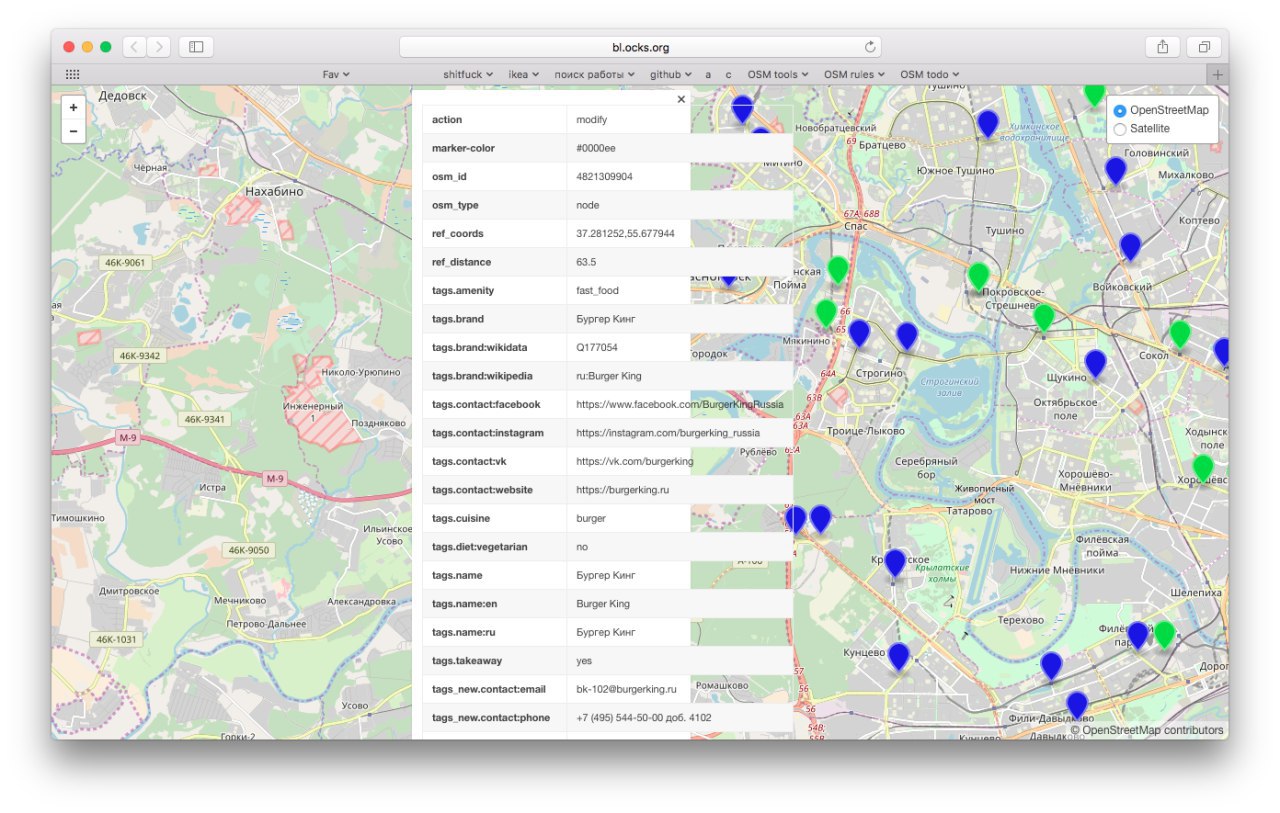The height and width of the screenshot is (813, 1280).
Task: Toggle the Safari sidebar
Action: 196,47
